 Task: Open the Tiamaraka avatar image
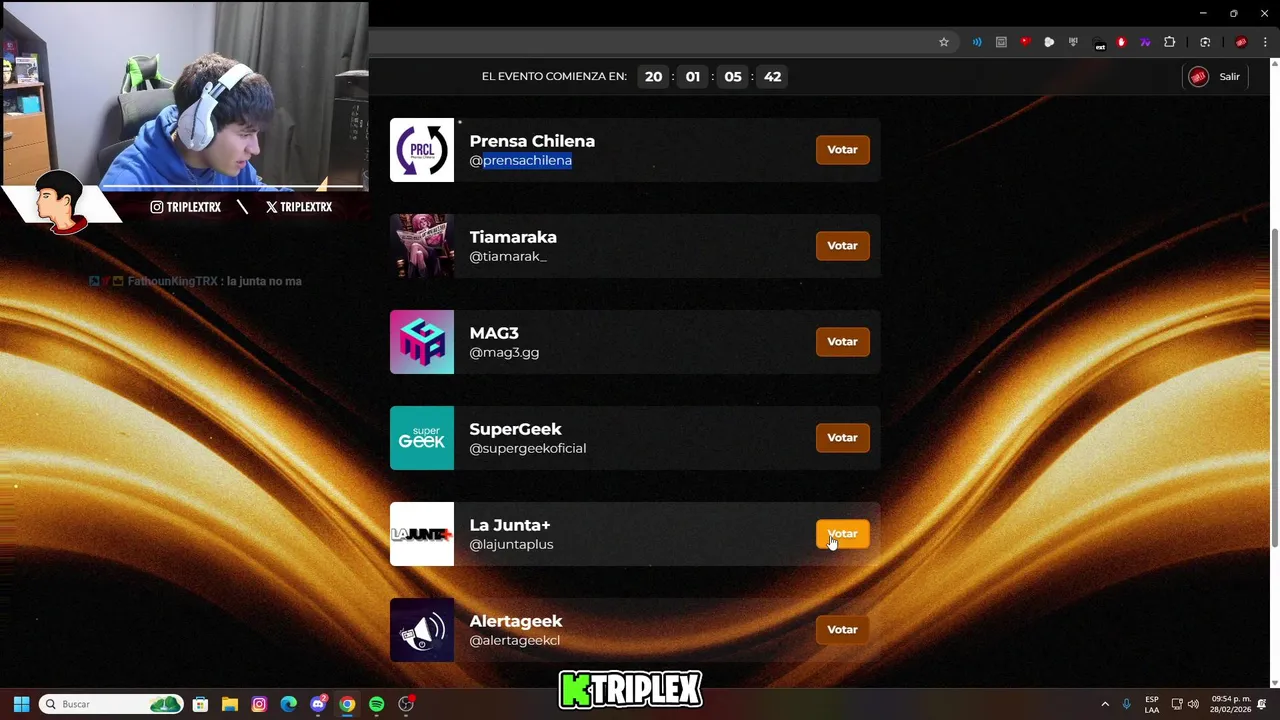(x=422, y=246)
